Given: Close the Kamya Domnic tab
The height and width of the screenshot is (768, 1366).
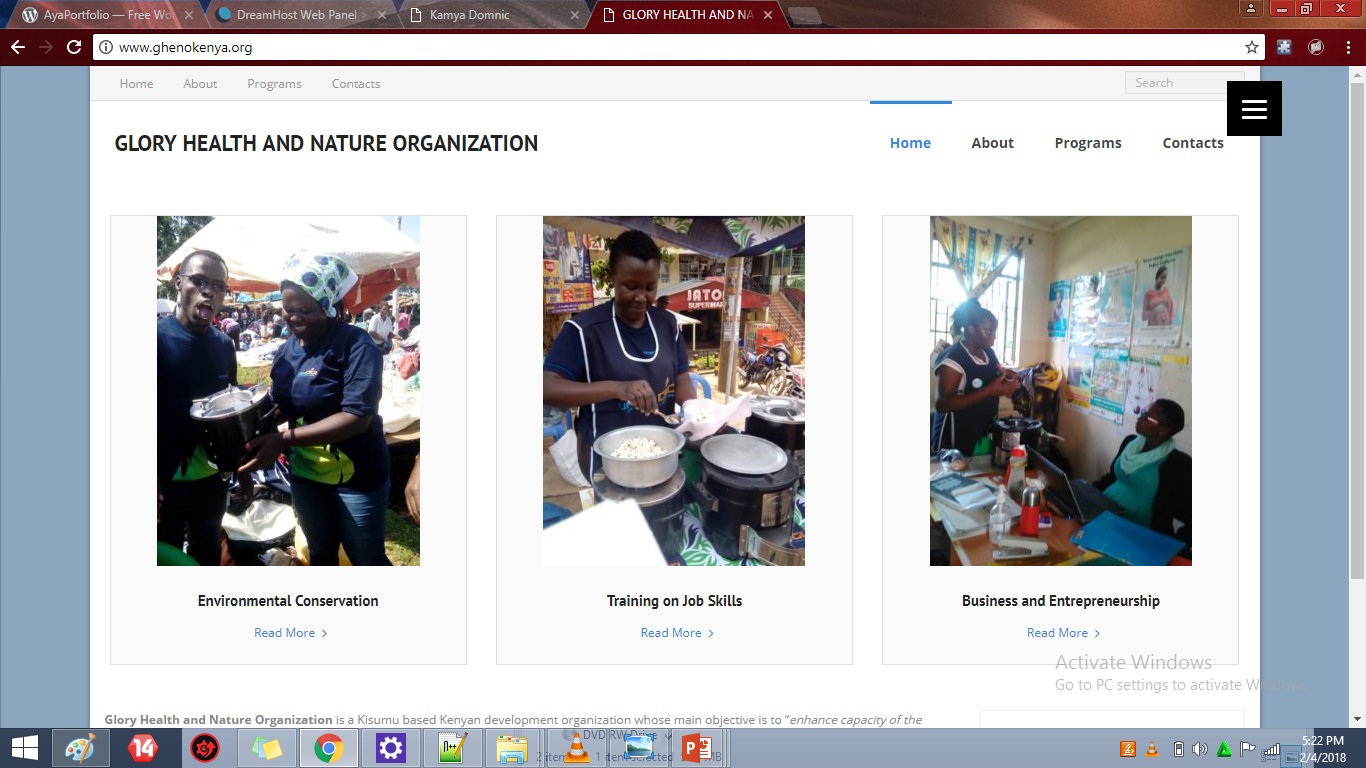Looking at the screenshot, I should (574, 15).
